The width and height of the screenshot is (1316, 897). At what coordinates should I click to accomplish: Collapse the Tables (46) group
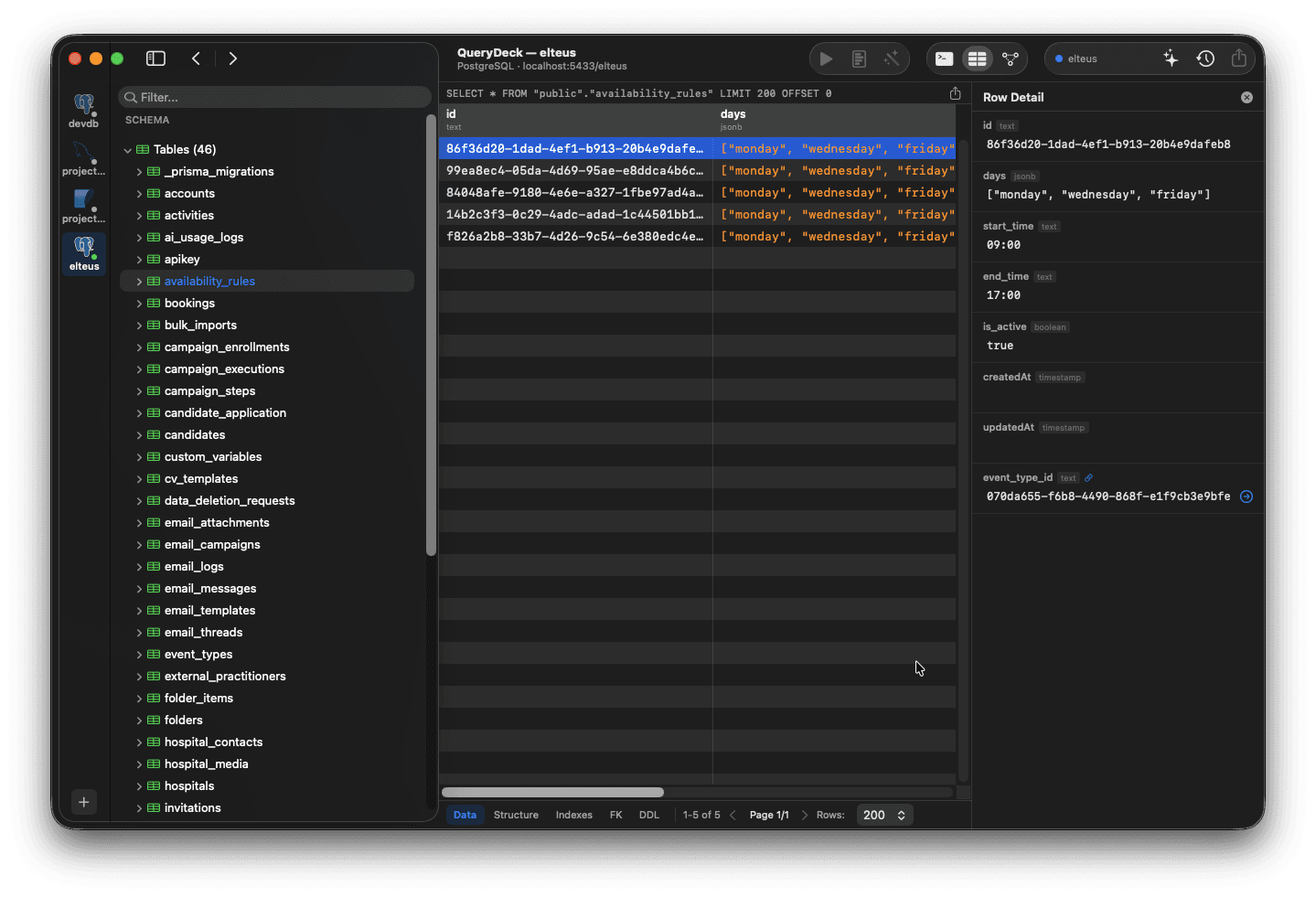tap(128, 150)
